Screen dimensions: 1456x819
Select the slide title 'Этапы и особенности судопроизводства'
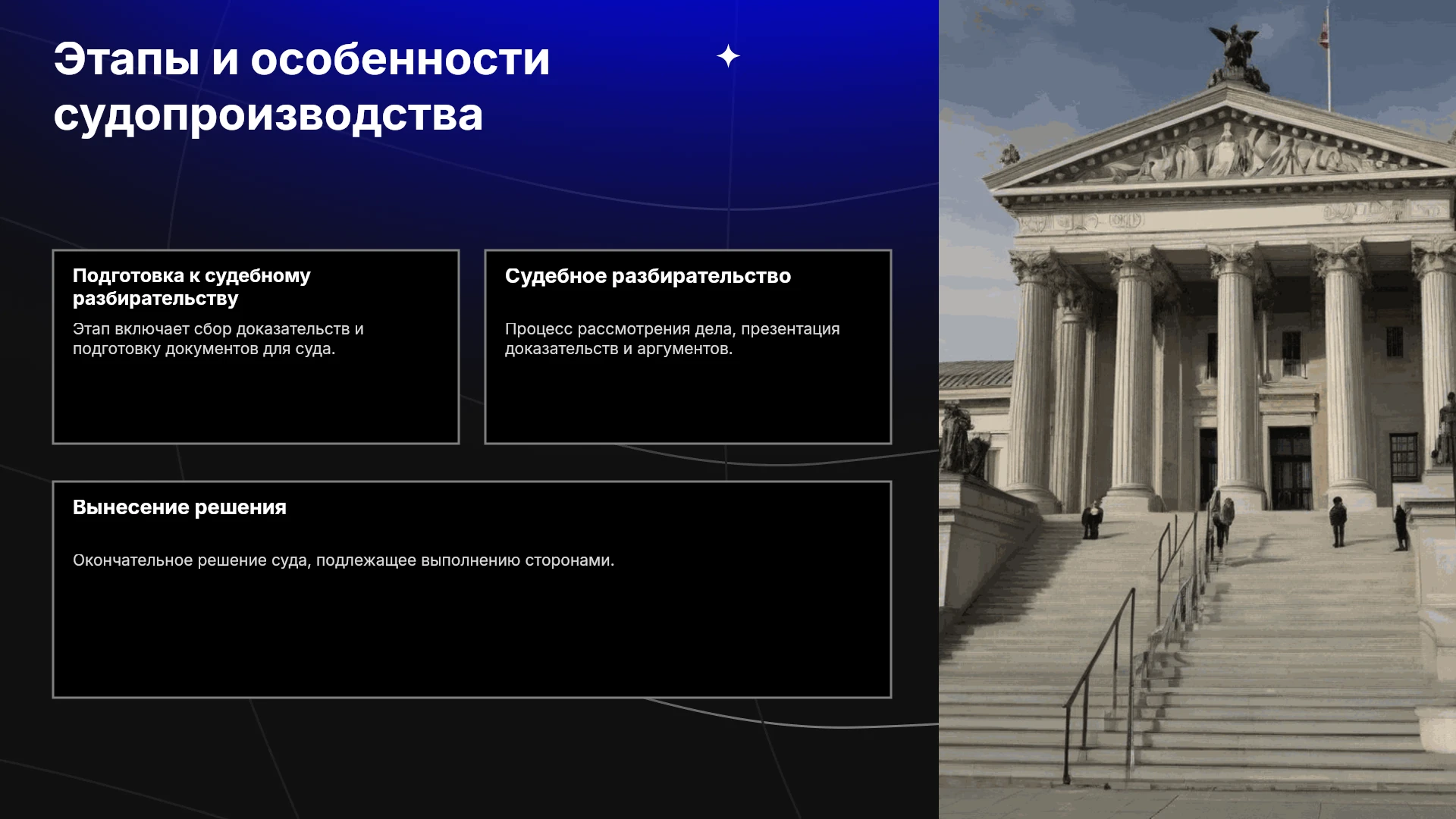(x=302, y=86)
